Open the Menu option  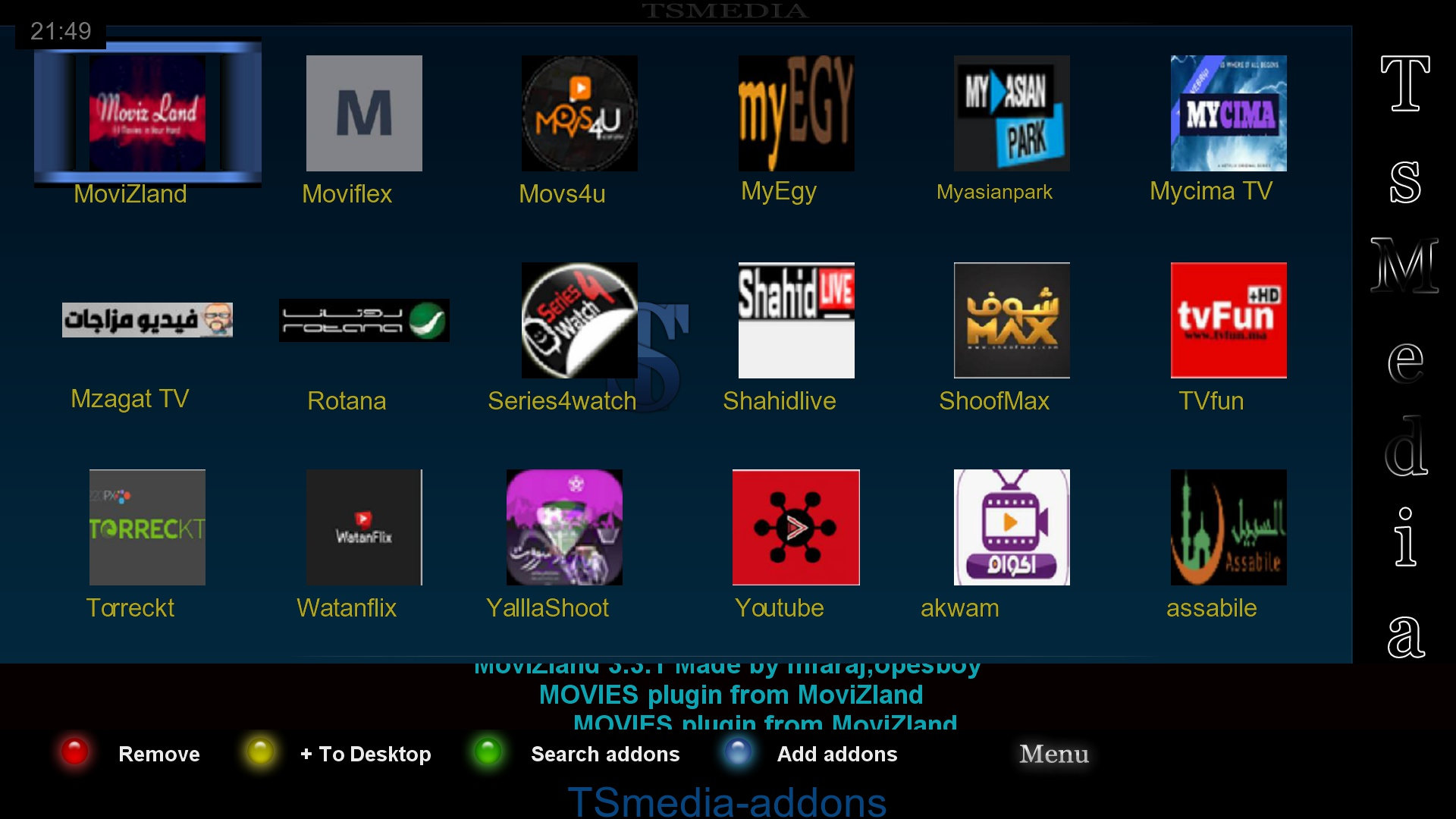click(1055, 754)
